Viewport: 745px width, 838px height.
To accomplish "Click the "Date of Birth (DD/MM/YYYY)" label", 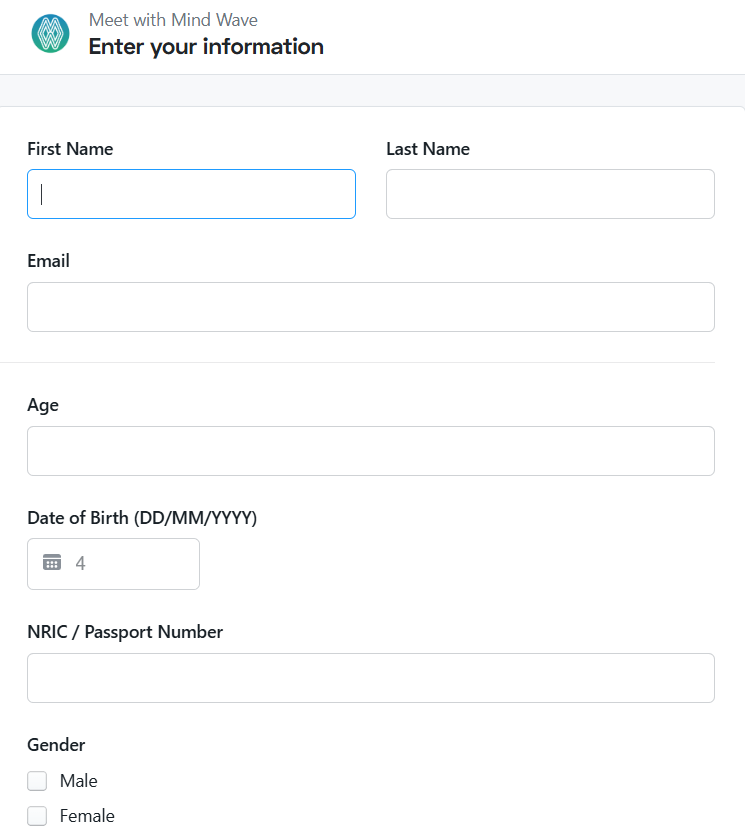I will point(142,518).
